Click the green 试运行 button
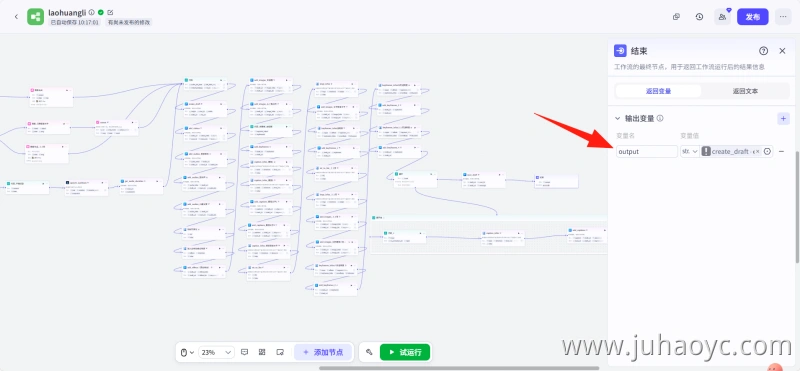The height and width of the screenshot is (371, 800). tap(405, 352)
